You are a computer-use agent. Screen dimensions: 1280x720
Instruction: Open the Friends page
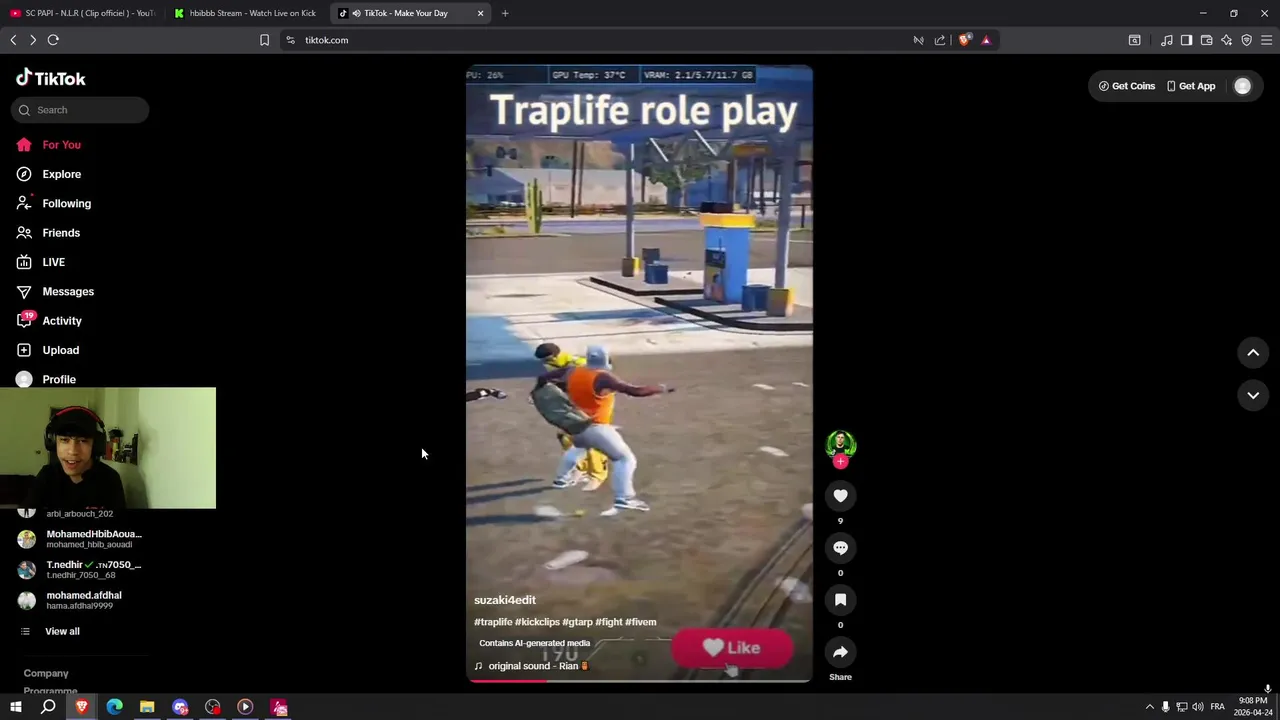48,233
